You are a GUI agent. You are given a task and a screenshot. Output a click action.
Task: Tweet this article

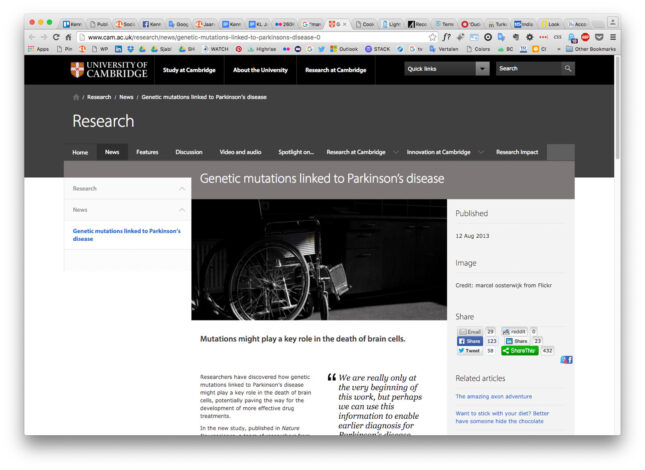tap(469, 351)
